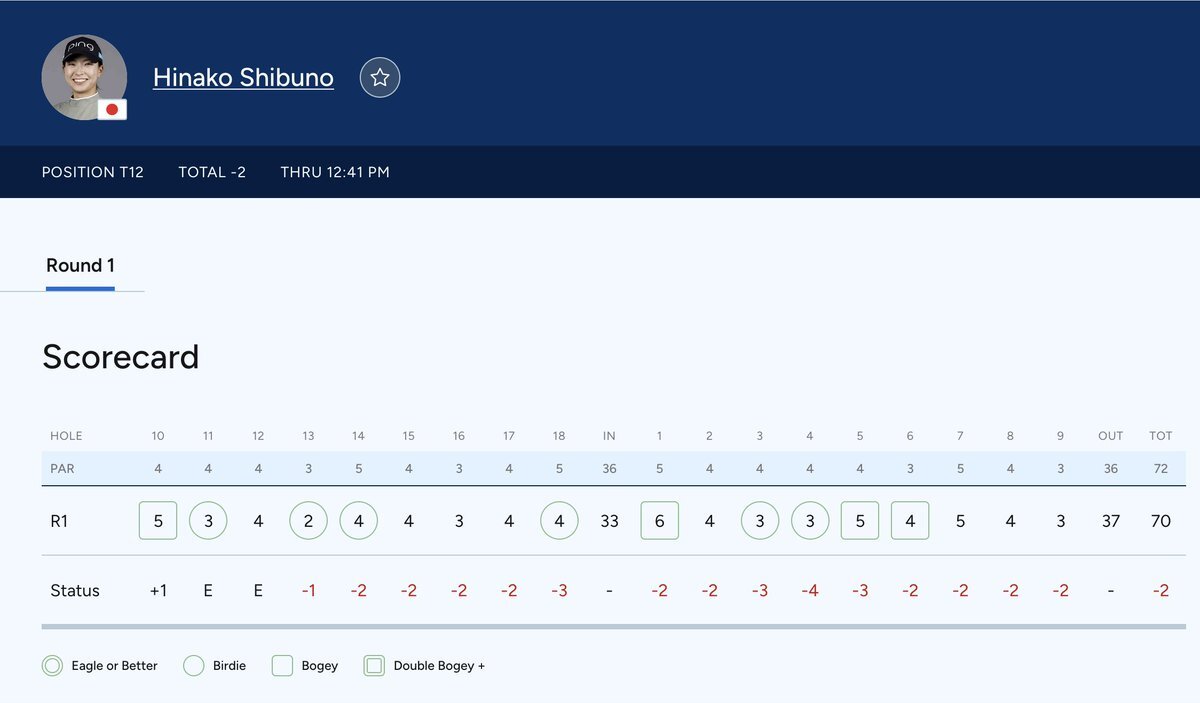
Task: Click the Scorecard heading
Action: click(x=121, y=357)
